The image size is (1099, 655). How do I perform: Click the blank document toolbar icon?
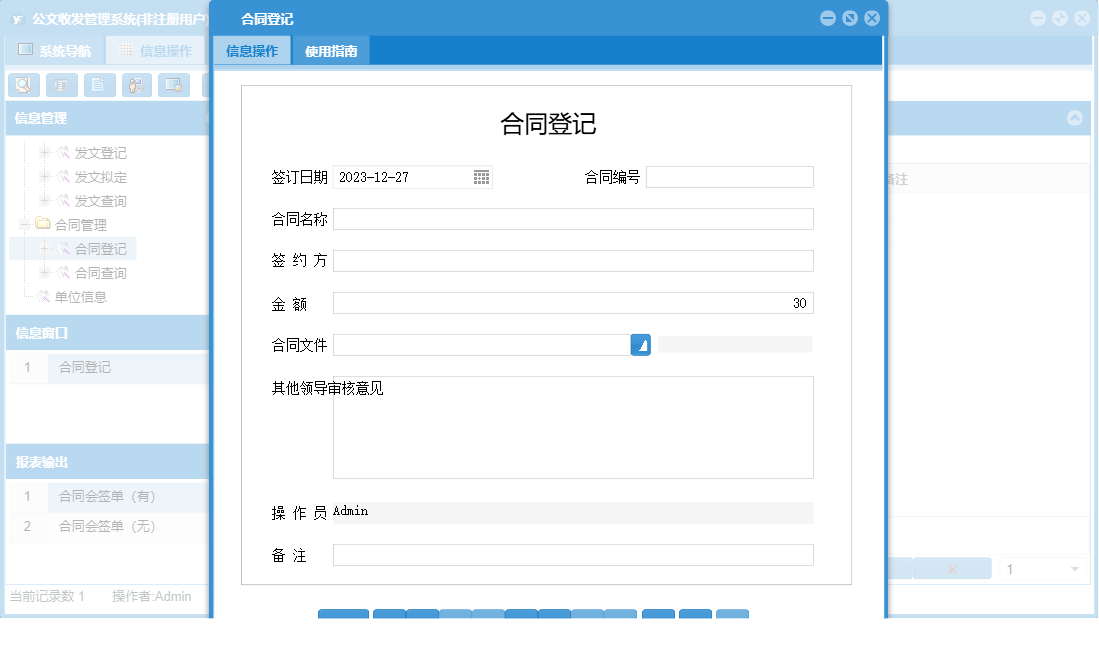[x=98, y=85]
